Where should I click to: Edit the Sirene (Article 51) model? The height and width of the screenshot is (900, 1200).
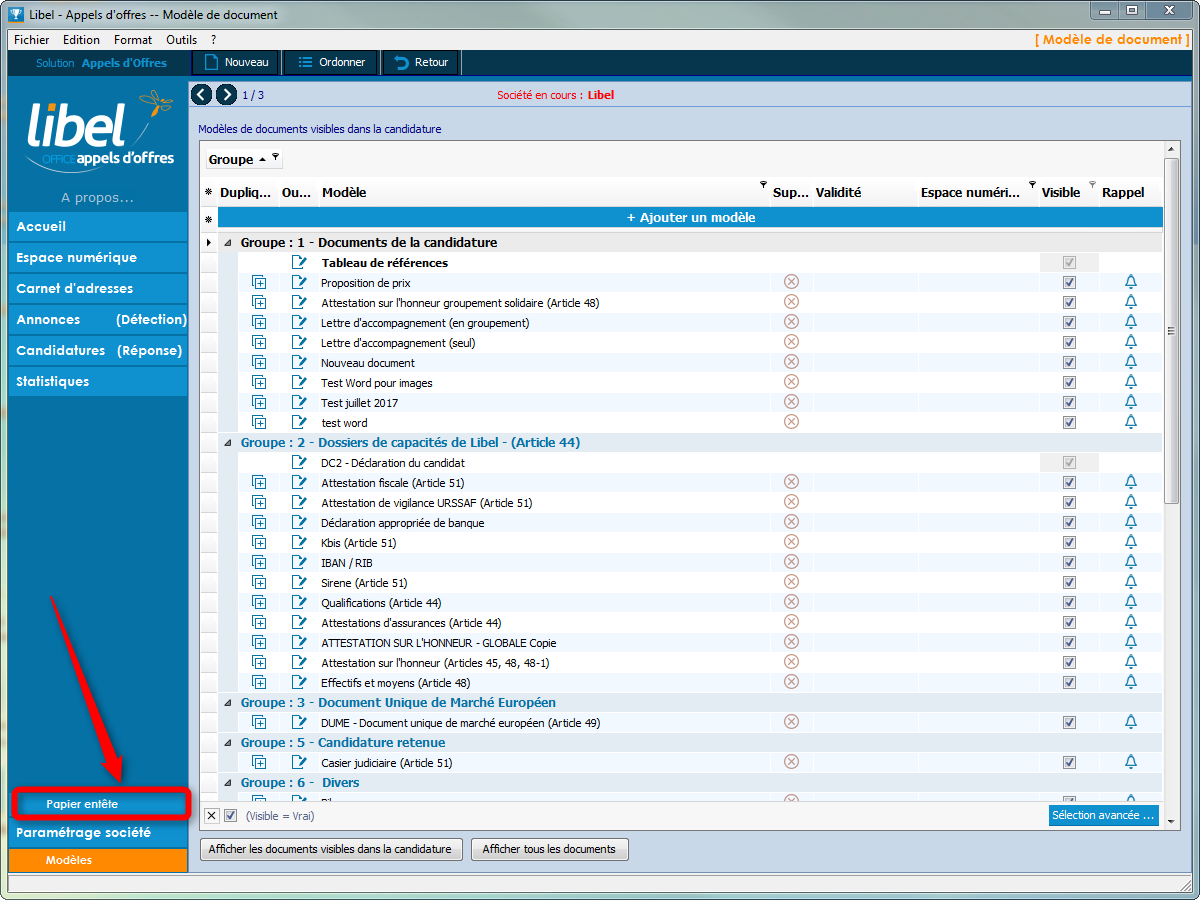pos(299,583)
